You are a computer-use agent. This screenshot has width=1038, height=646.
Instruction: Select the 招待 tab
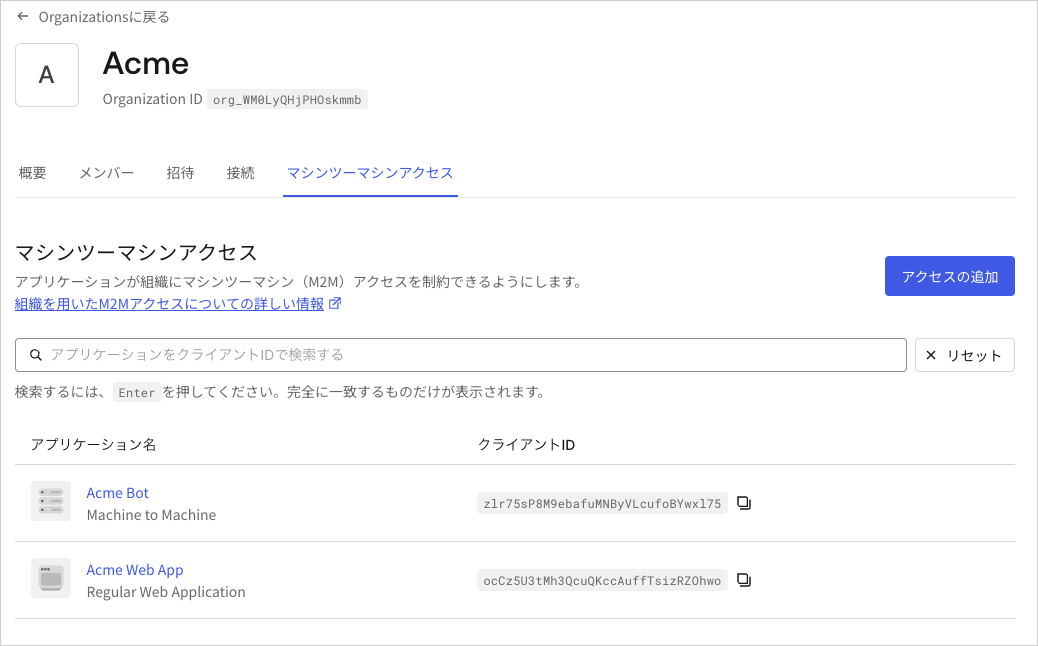[x=180, y=173]
